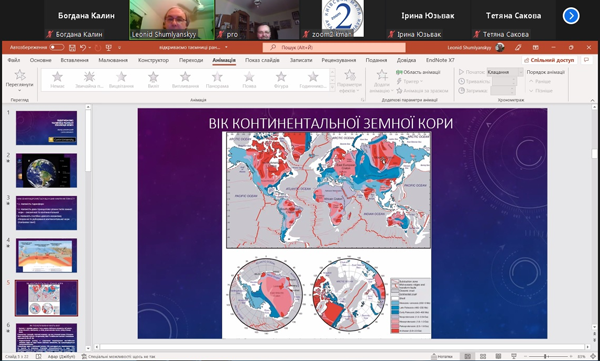Open Notes in status bar
This screenshot has height=361, width=600.
(x=442, y=356)
